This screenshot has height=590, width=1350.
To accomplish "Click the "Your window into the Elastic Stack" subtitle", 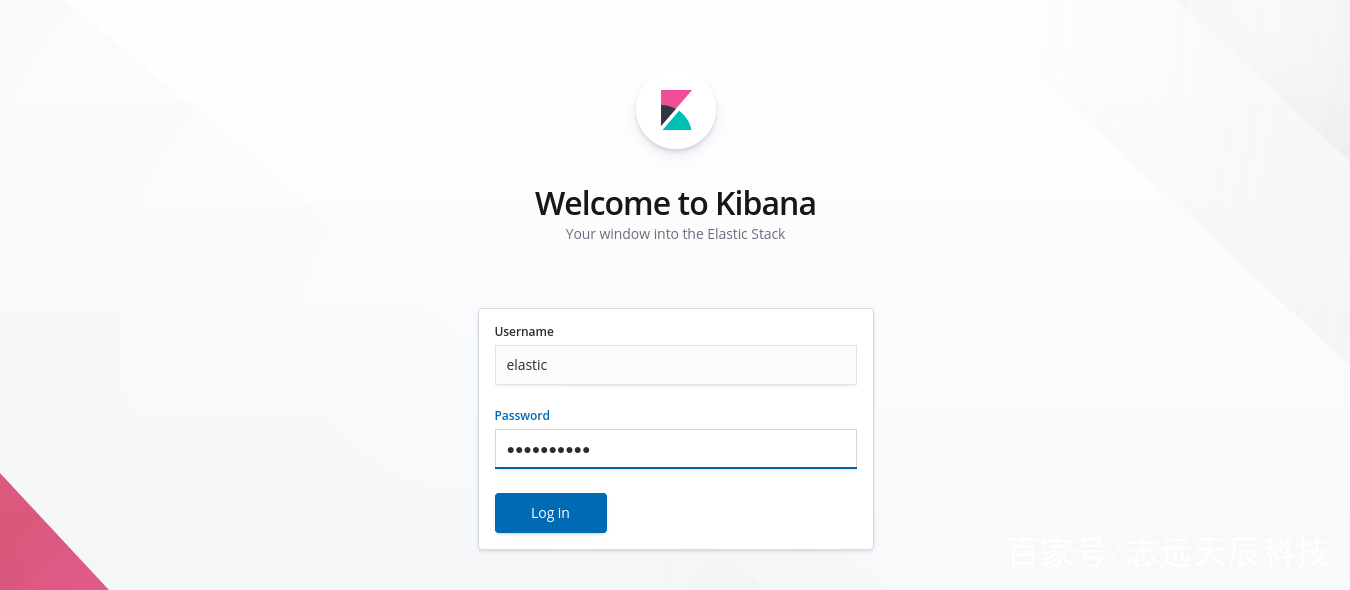I will [675, 234].
